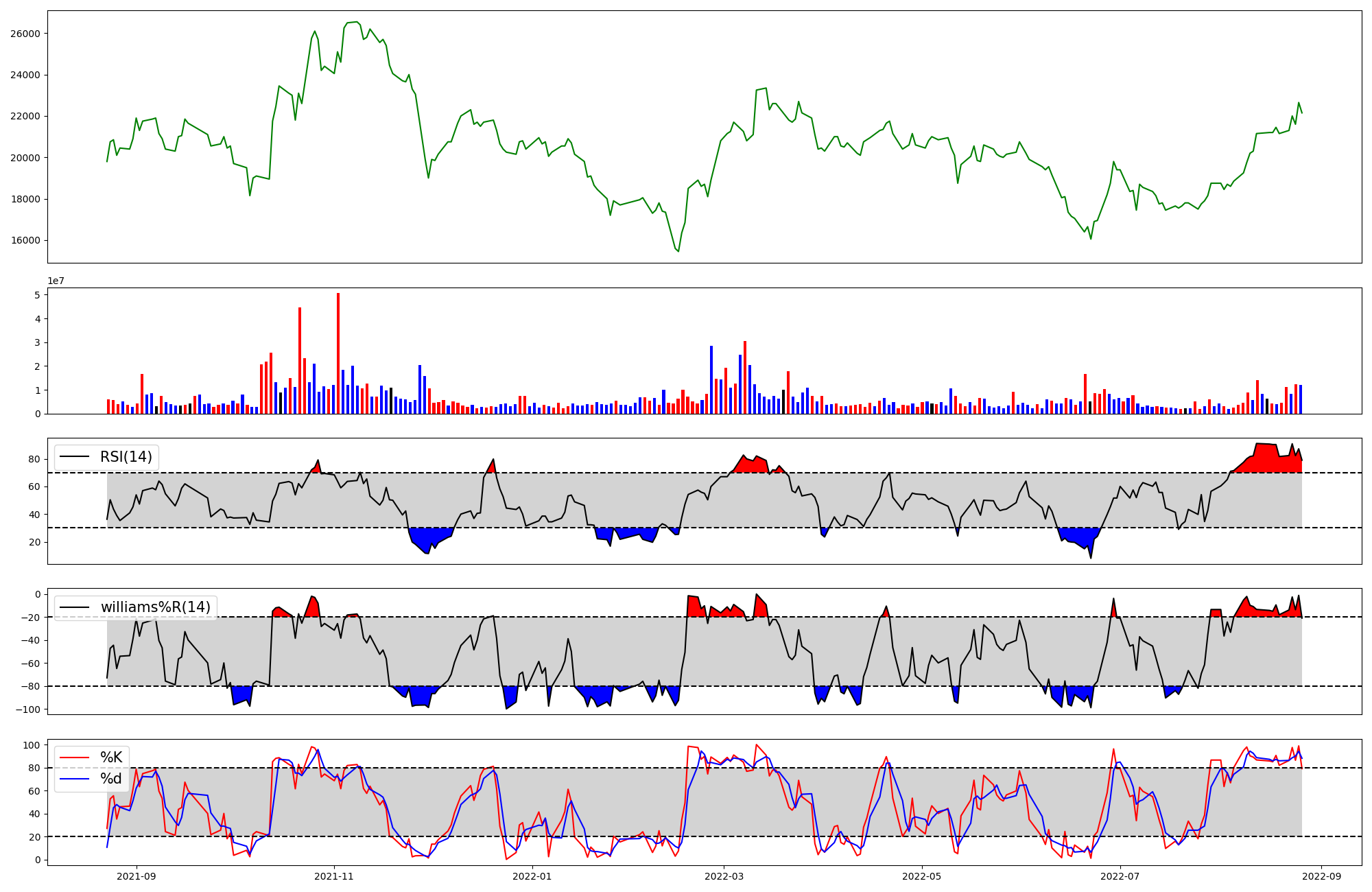This screenshot has width=1372, height=892.
Task: Click the 2022-01 x-axis date label
Action: pyautogui.click(x=532, y=876)
